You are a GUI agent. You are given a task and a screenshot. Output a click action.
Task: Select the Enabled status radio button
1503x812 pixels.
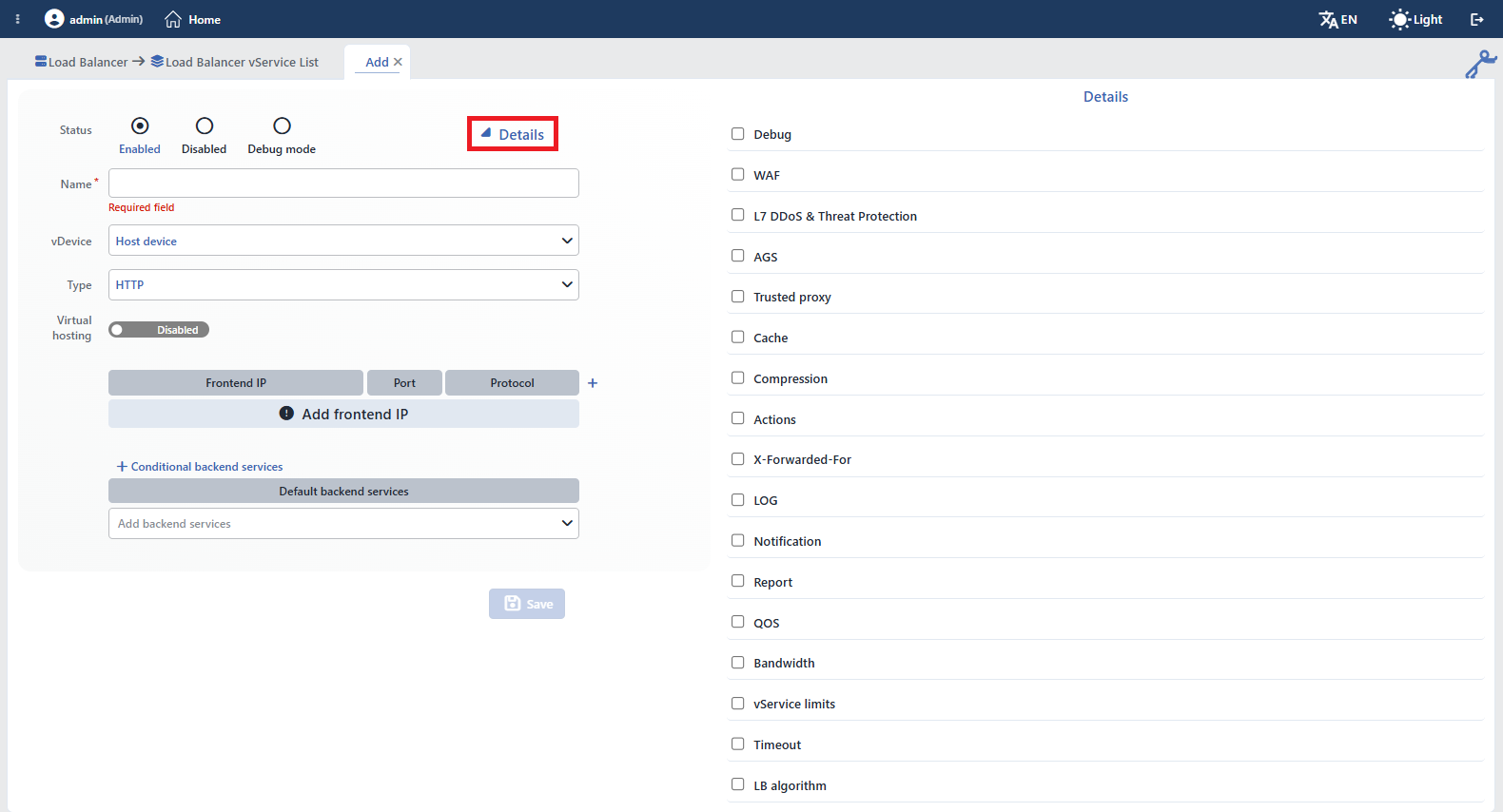(140, 126)
